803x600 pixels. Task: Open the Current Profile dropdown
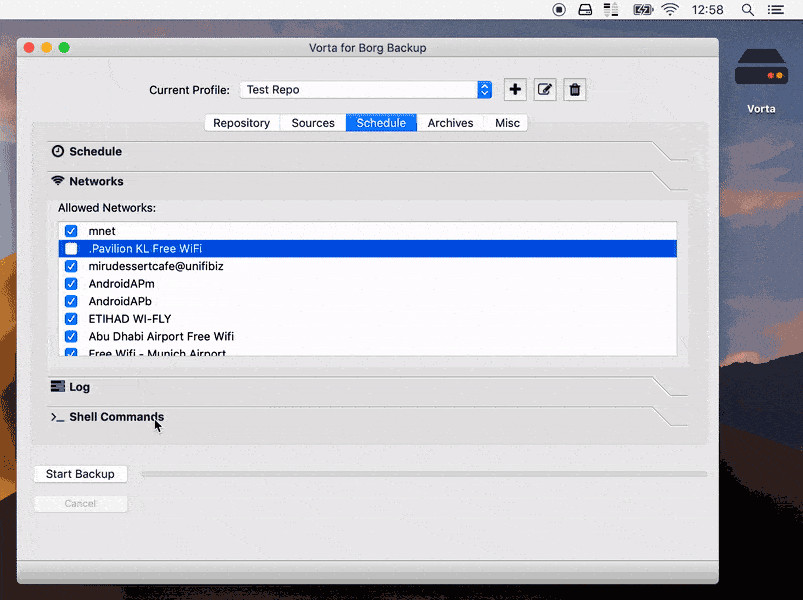point(366,90)
